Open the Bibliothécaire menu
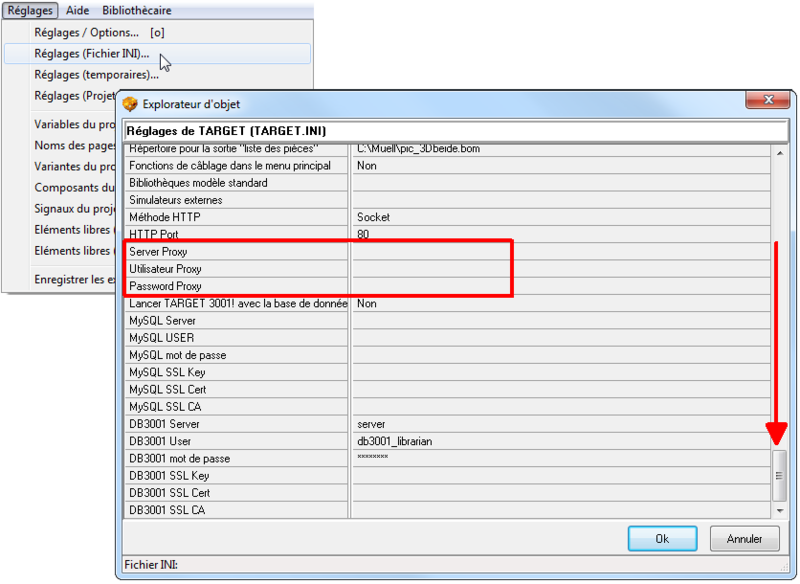Screen dimensions: 800x584 [x=137, y=10]
